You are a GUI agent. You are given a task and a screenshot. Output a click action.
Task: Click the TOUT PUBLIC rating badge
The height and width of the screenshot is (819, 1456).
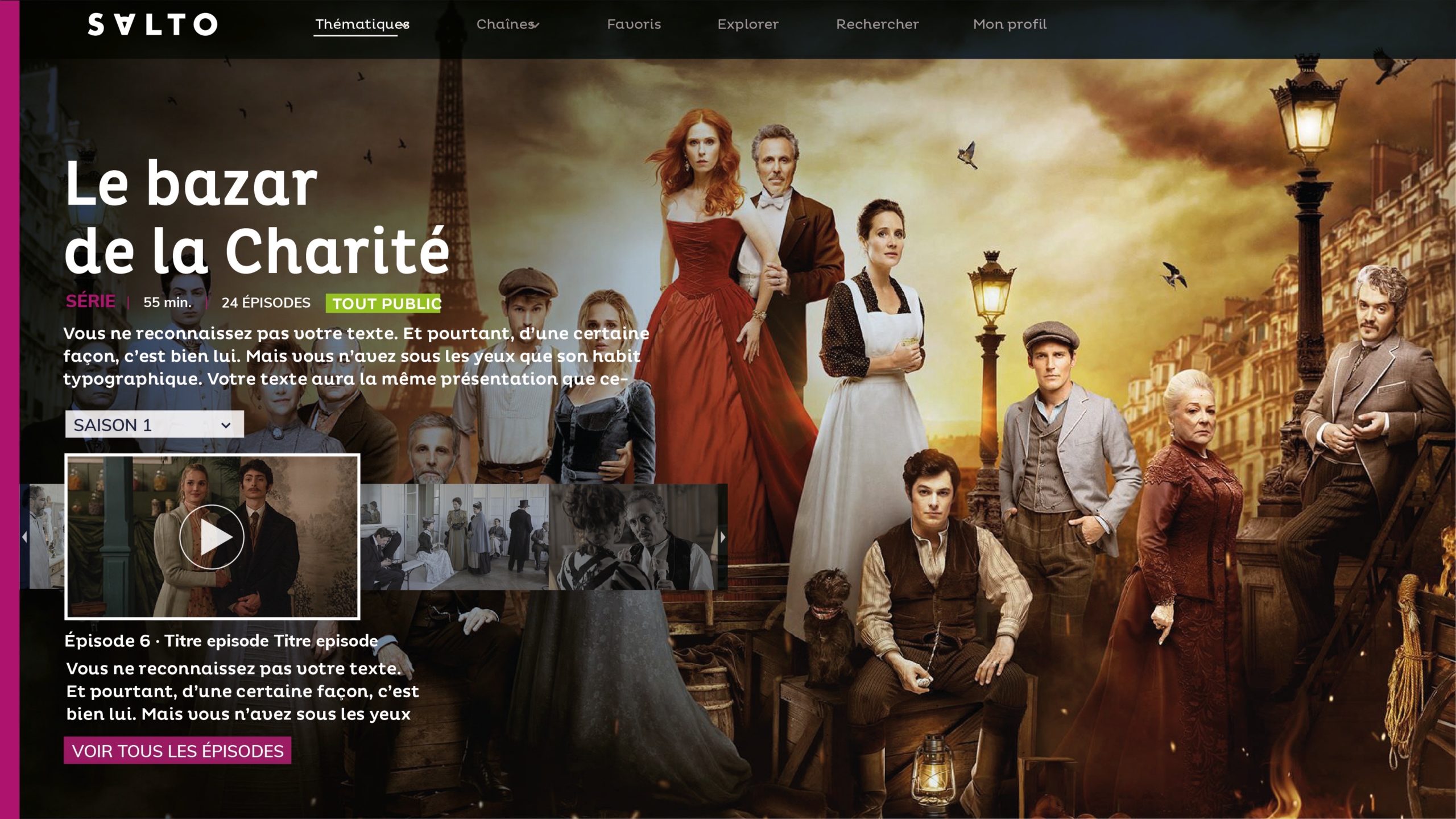[383, 304]
